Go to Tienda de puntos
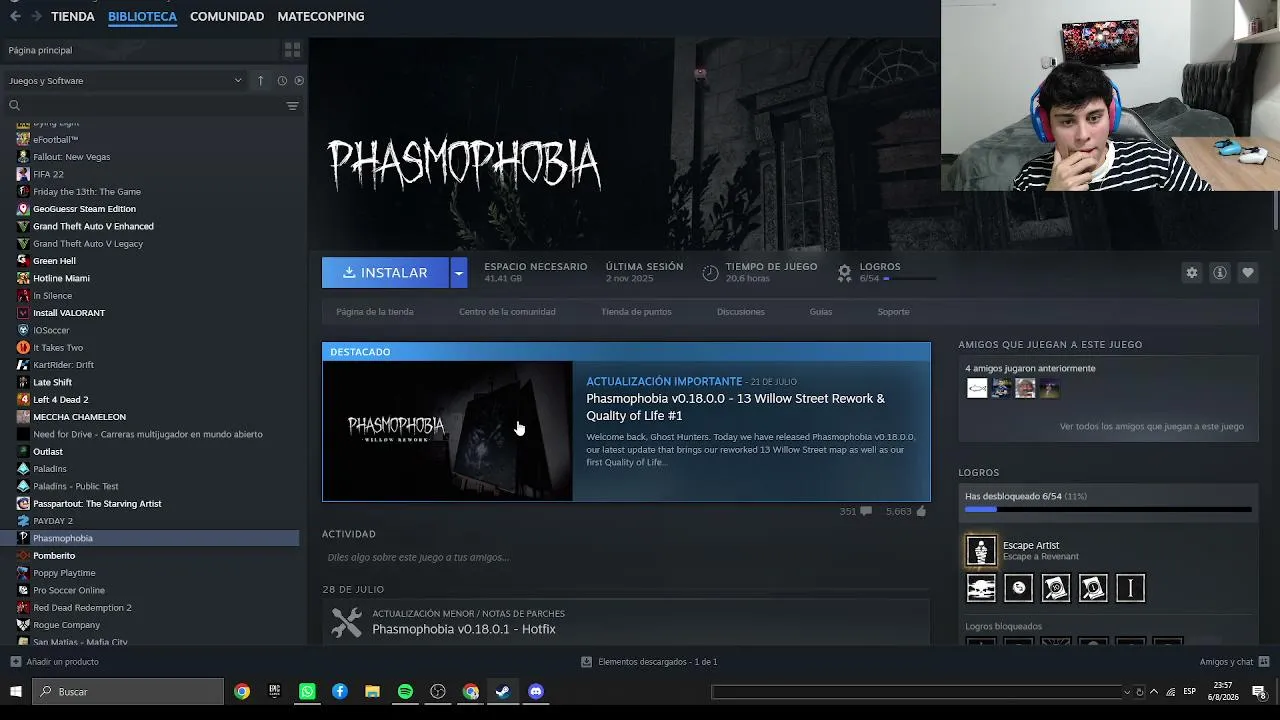Viewport: 1280px width, 720px height. (636, 312)
